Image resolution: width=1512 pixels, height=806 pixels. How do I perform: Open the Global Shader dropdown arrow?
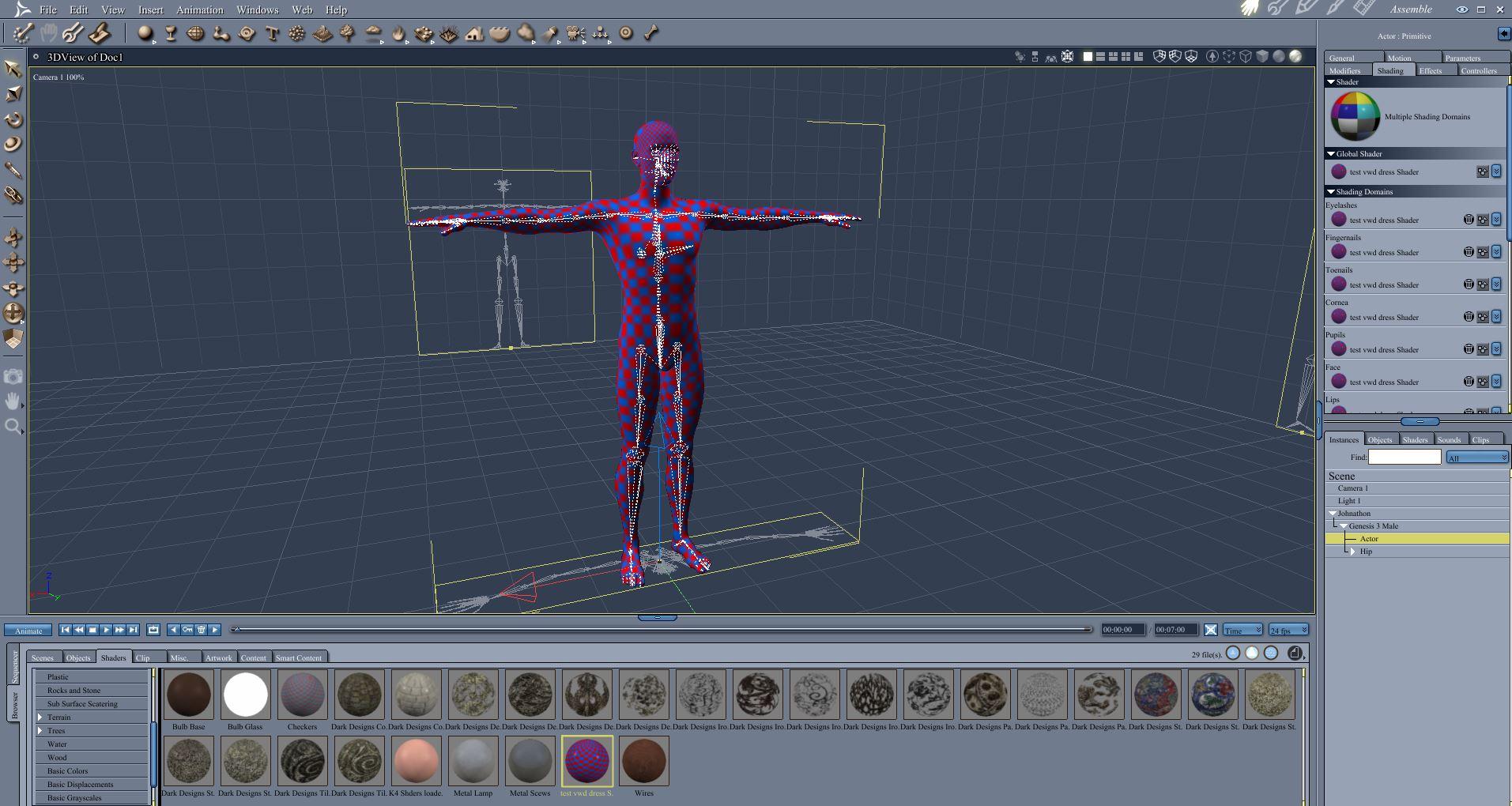click(x=1496, y=171)
